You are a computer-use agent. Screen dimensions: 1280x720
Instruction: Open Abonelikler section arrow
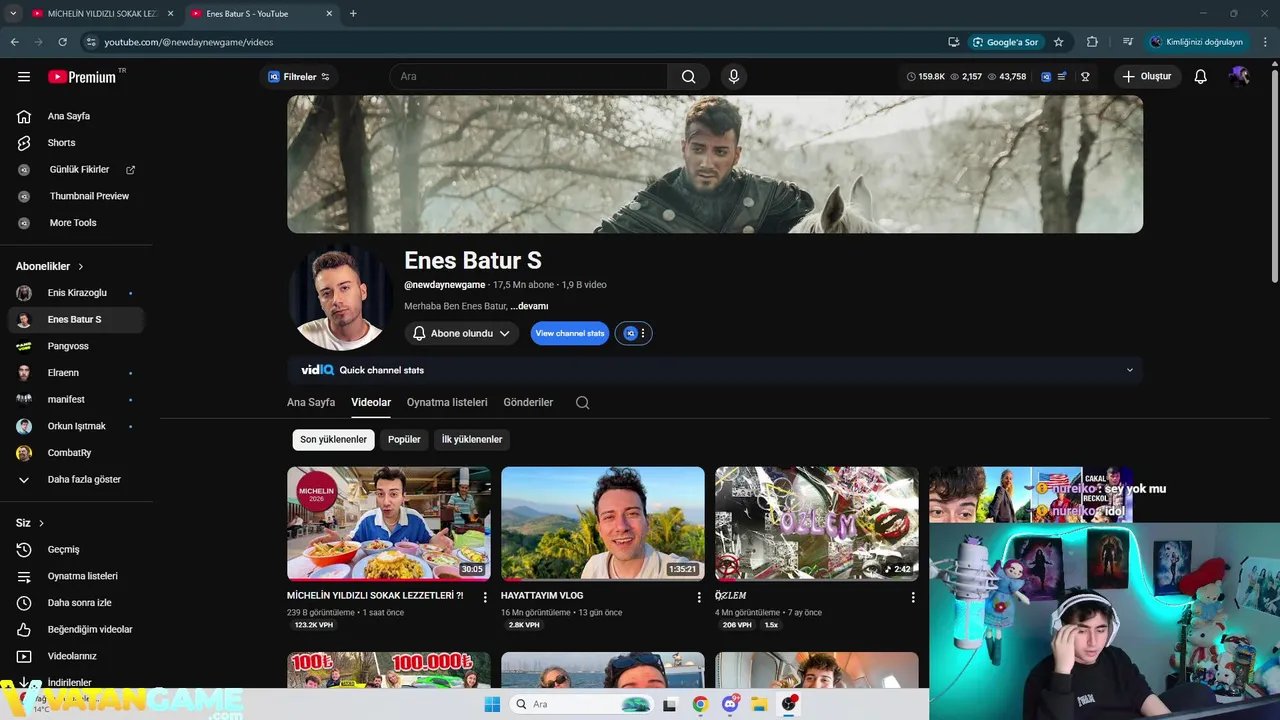click(81, 267)
